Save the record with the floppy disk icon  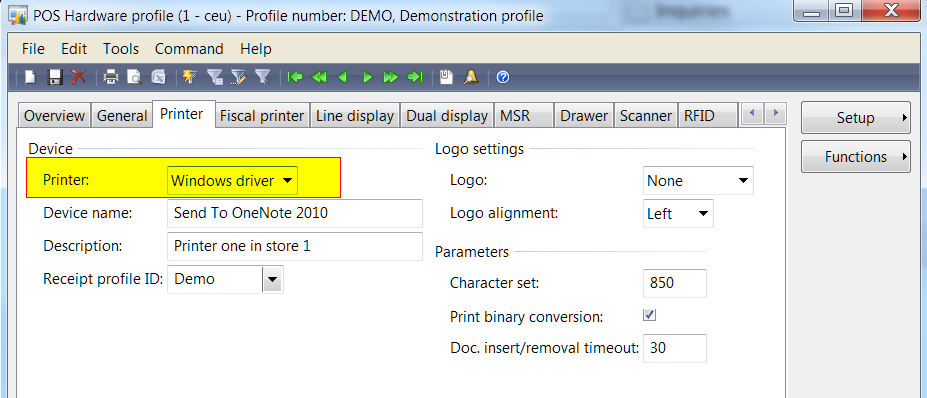point(55,77)
